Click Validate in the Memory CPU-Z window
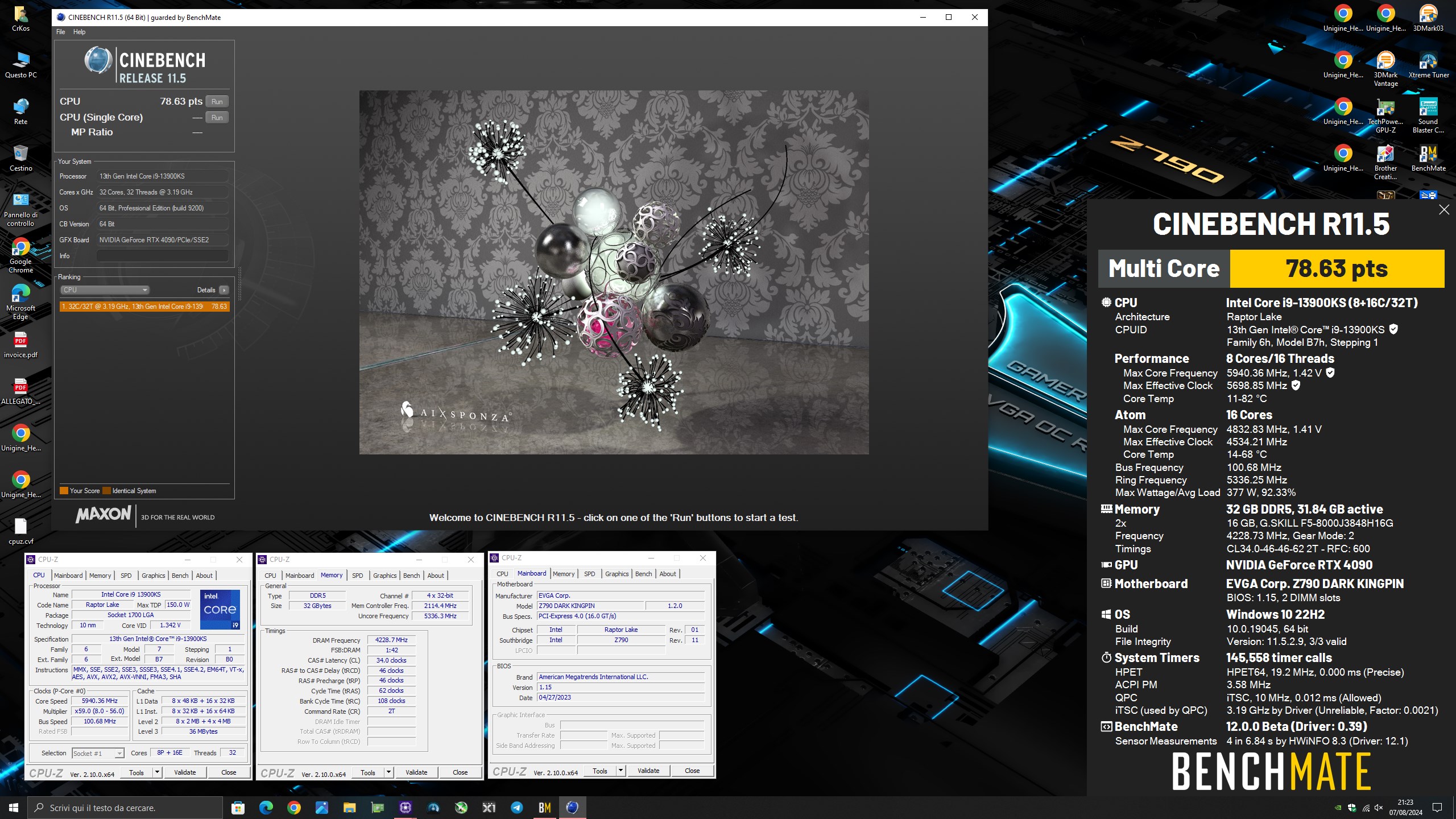 pyautogui.click(x=416, y=772)
